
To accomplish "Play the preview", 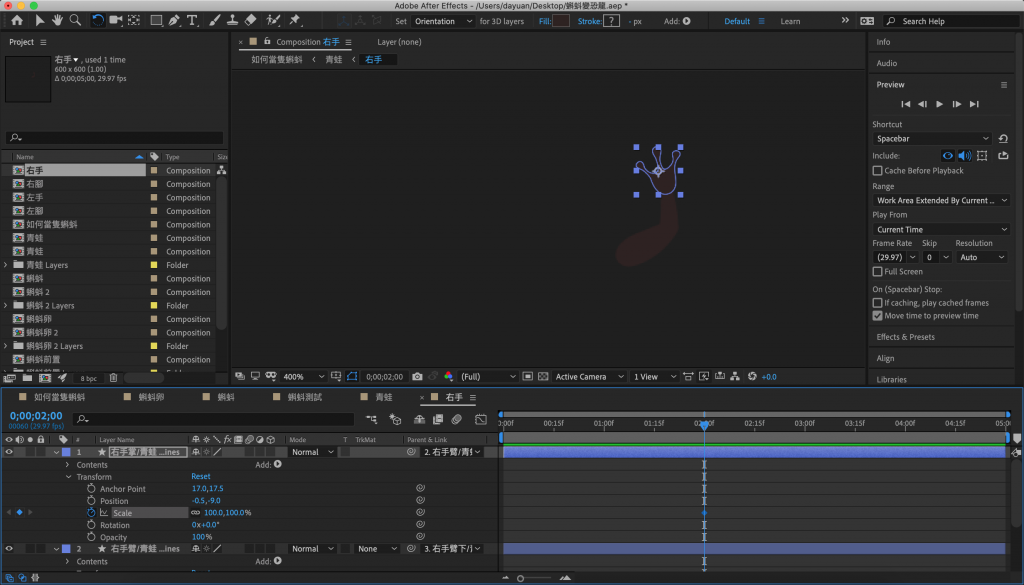I will coord(939,104).
